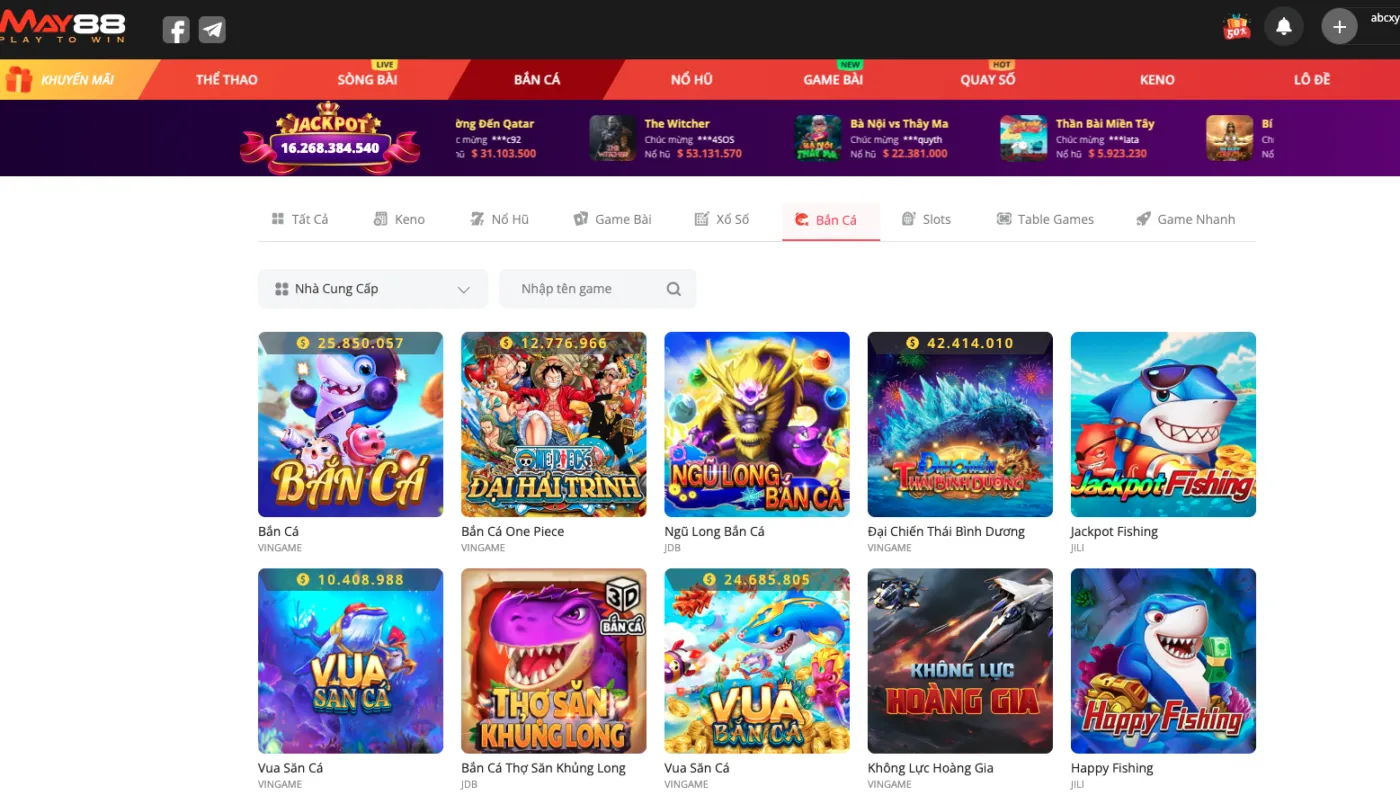Switch to the Keno category tab
The height and width of the screenshot is (795, 1400).
click(399, 219)
